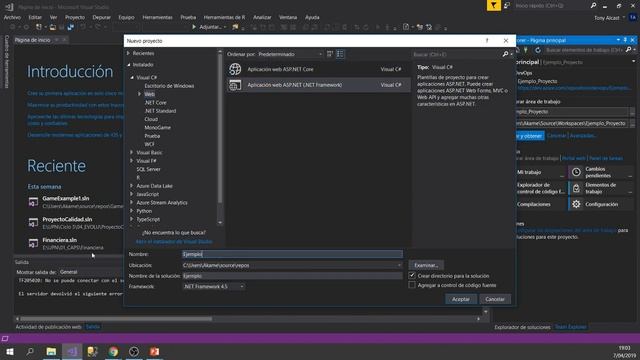
Task: Open the Ubicación path dropdown
Action: pyautogui.click(x=292, y=265)
